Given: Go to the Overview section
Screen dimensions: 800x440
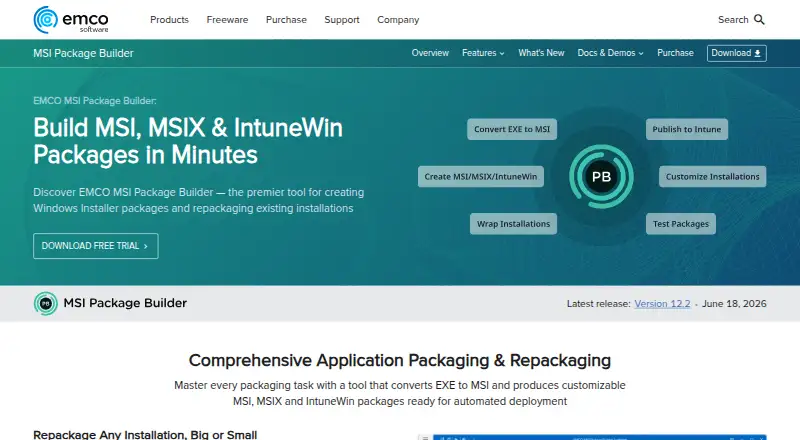Looking at the screenshot, I should click(x=430, y=53).
